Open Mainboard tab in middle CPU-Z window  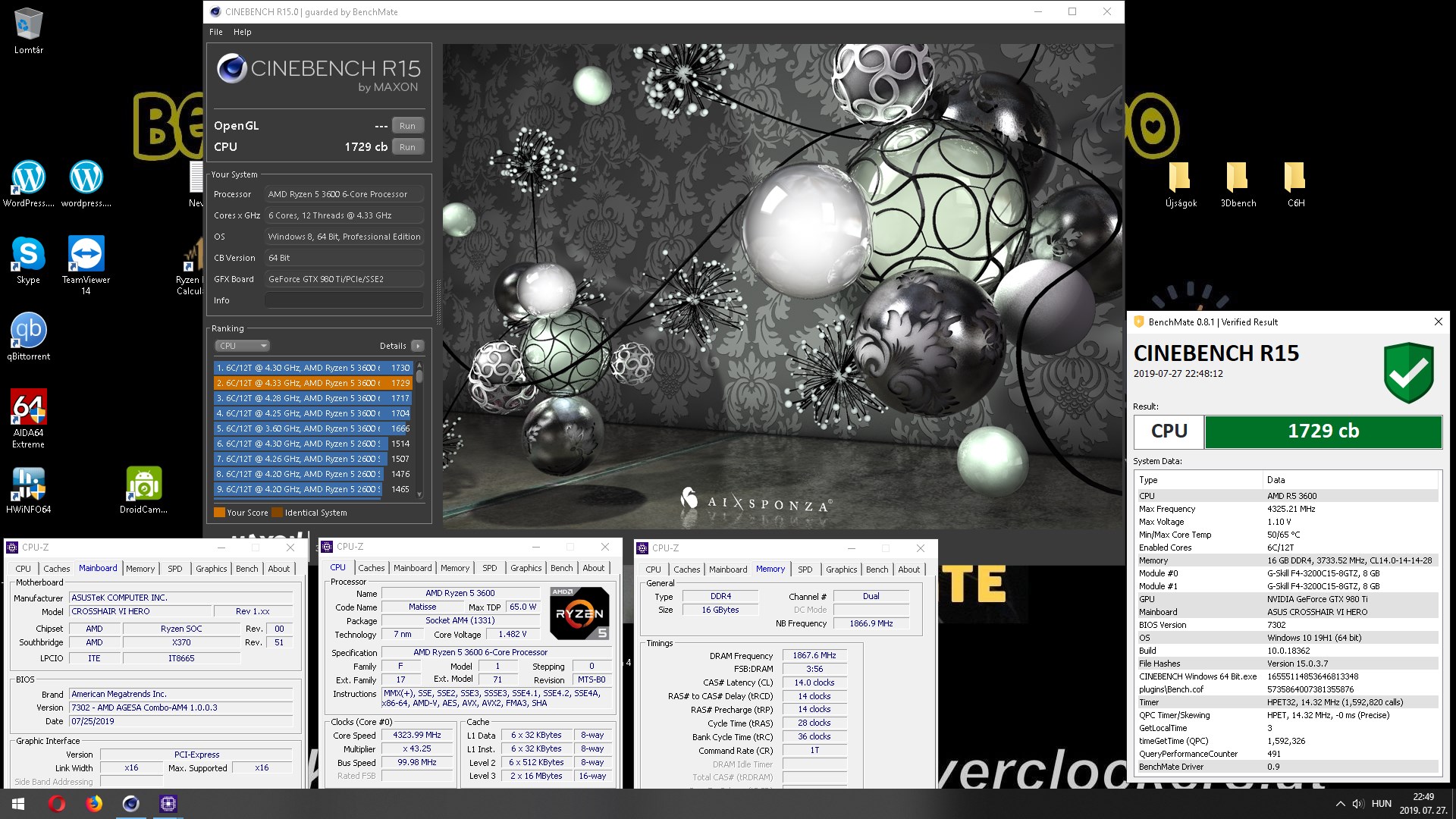(413, 568)
